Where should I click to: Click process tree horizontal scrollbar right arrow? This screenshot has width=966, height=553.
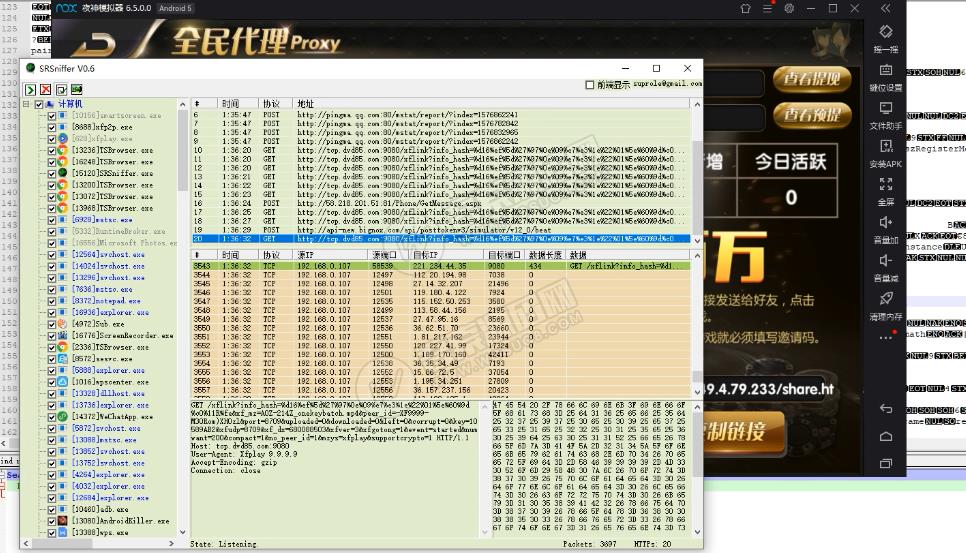(x=171, y=543)
